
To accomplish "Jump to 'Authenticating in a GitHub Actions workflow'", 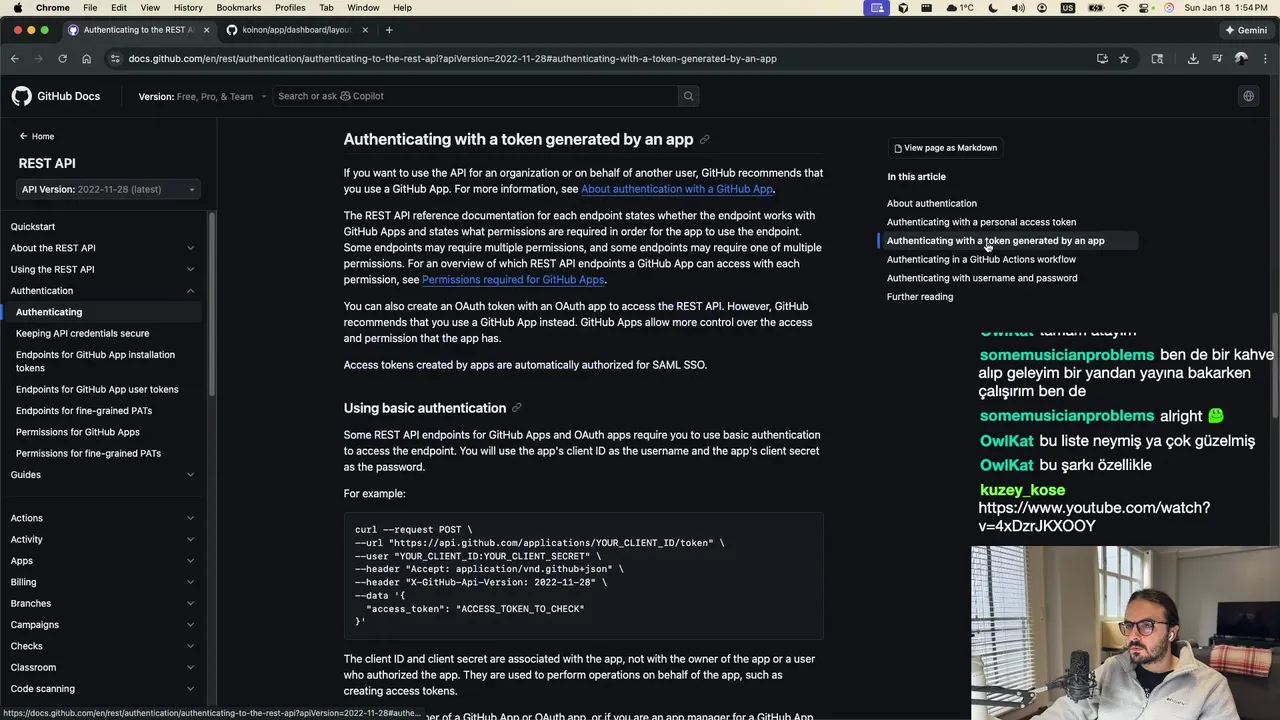I will tap(981, 259).
